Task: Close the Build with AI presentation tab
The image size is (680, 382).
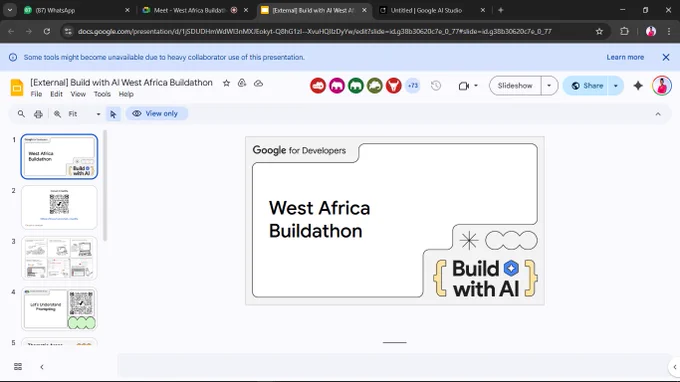Action: click(x=364, y=10)
